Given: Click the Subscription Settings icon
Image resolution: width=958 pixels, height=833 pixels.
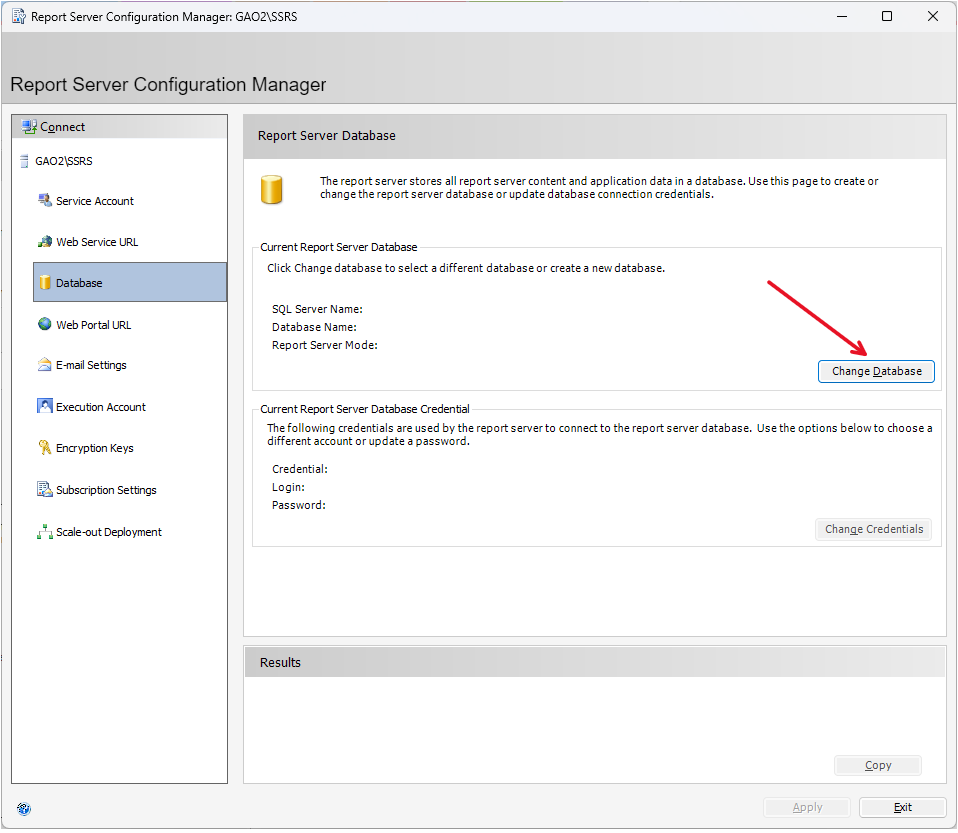Looking at the screenshot, I should (45, 490).
